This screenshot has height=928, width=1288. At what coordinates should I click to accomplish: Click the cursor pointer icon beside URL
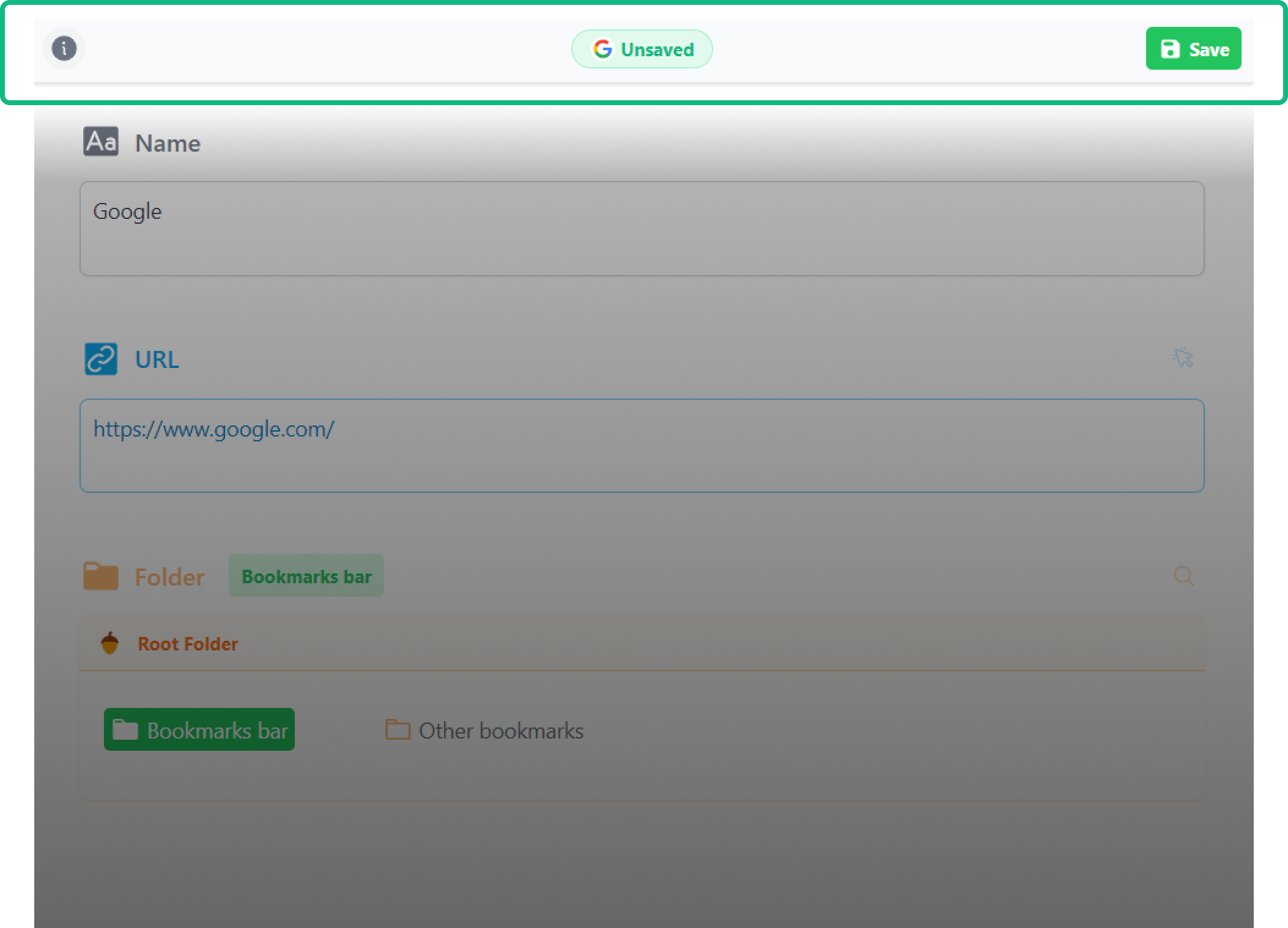[x=1183, y=358]
